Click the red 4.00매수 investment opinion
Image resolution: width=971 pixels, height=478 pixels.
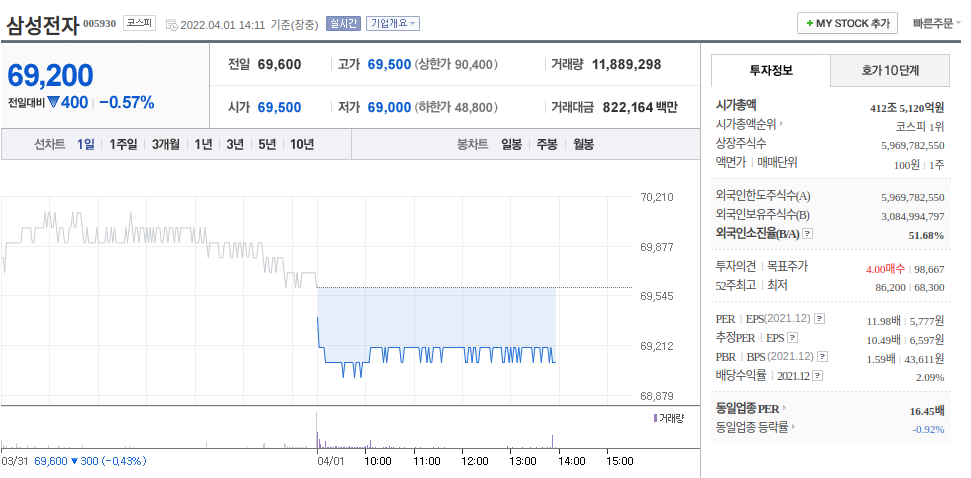tap(885, 269)
